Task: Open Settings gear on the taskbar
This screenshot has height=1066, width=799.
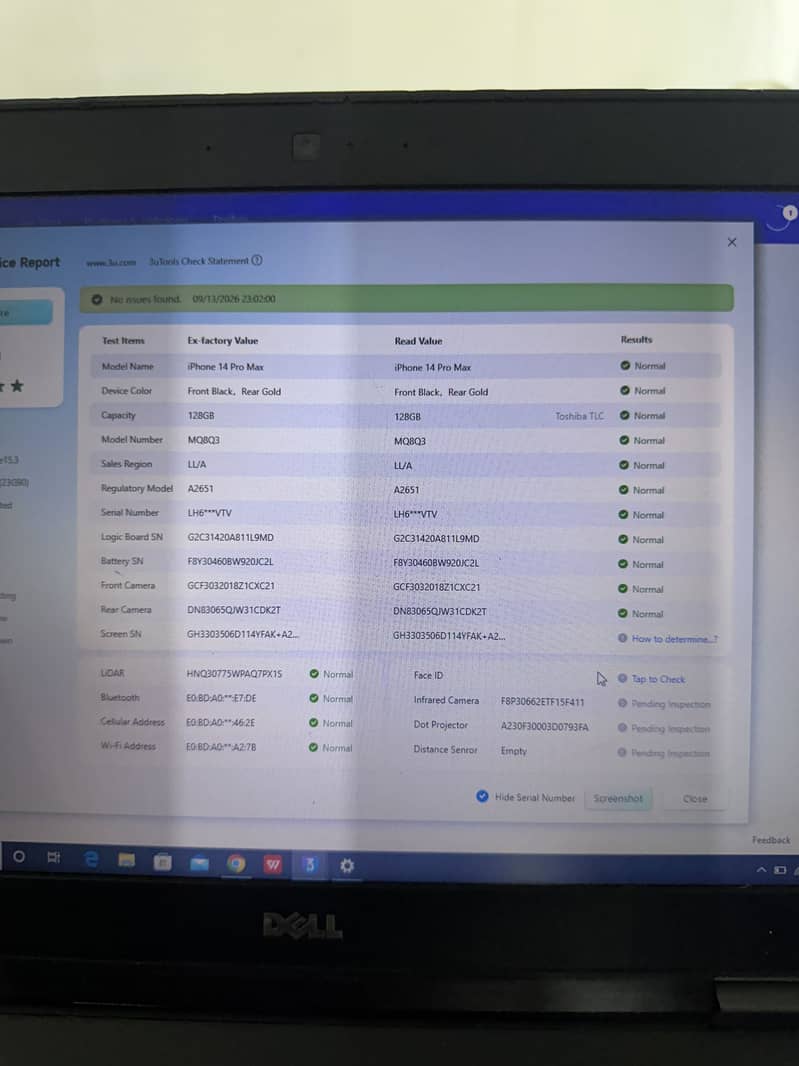Action: 347,865
